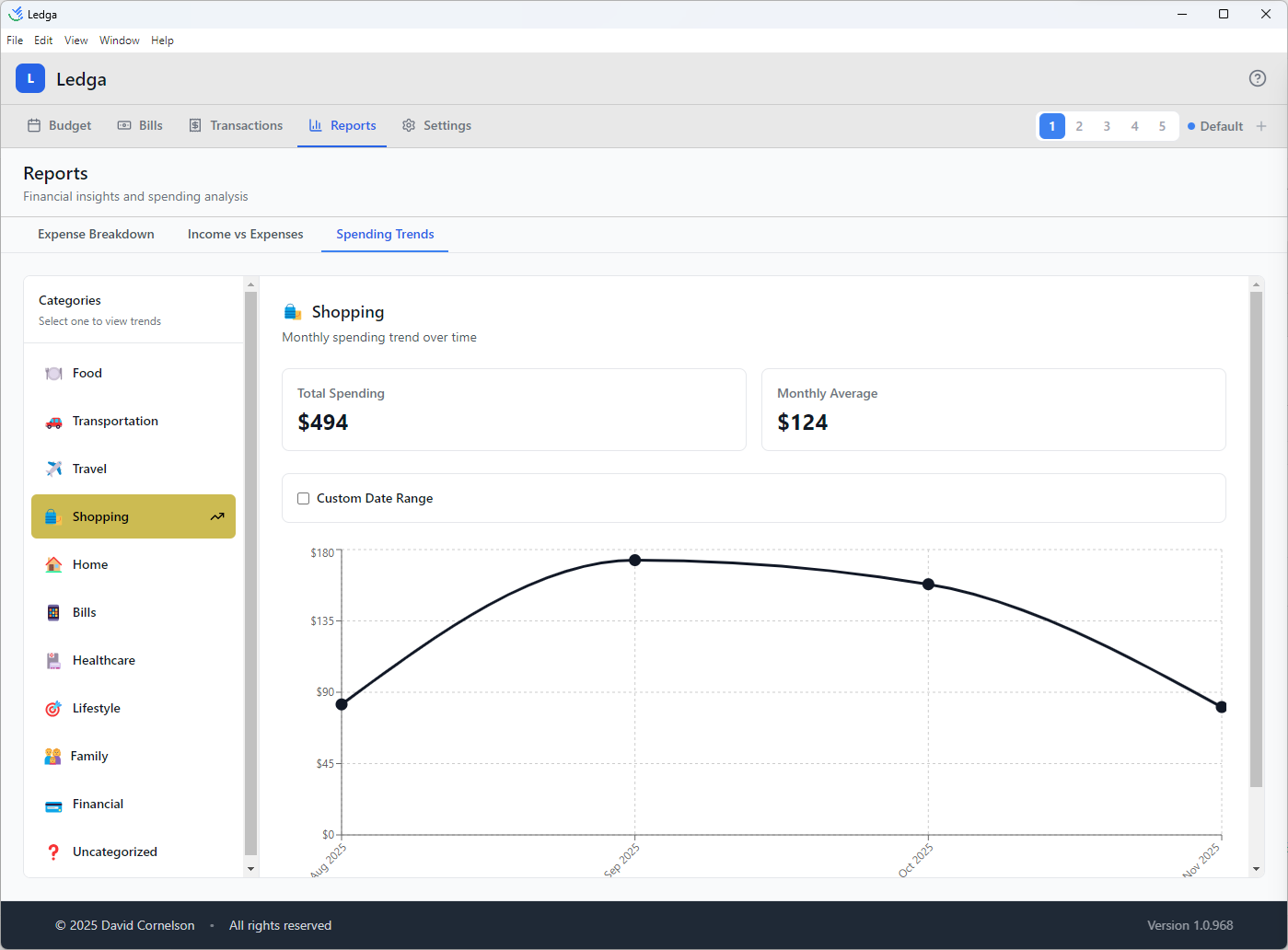This screenshot has height=950, width=1288.
Task: Open the Bills navigation tab
Action: (x=140, y=125)
